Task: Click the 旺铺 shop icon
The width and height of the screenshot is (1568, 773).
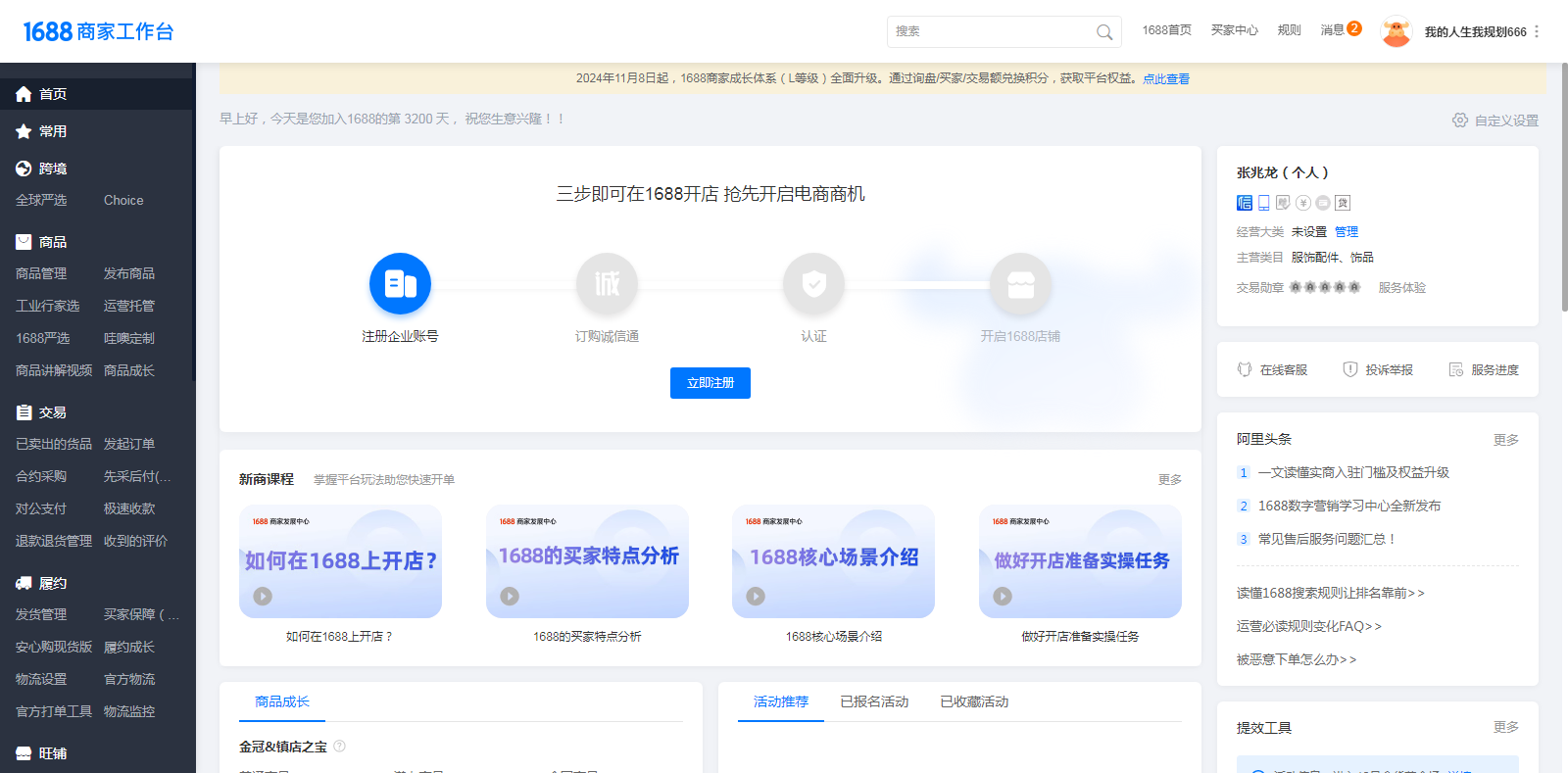Action: tap(24, 753)
